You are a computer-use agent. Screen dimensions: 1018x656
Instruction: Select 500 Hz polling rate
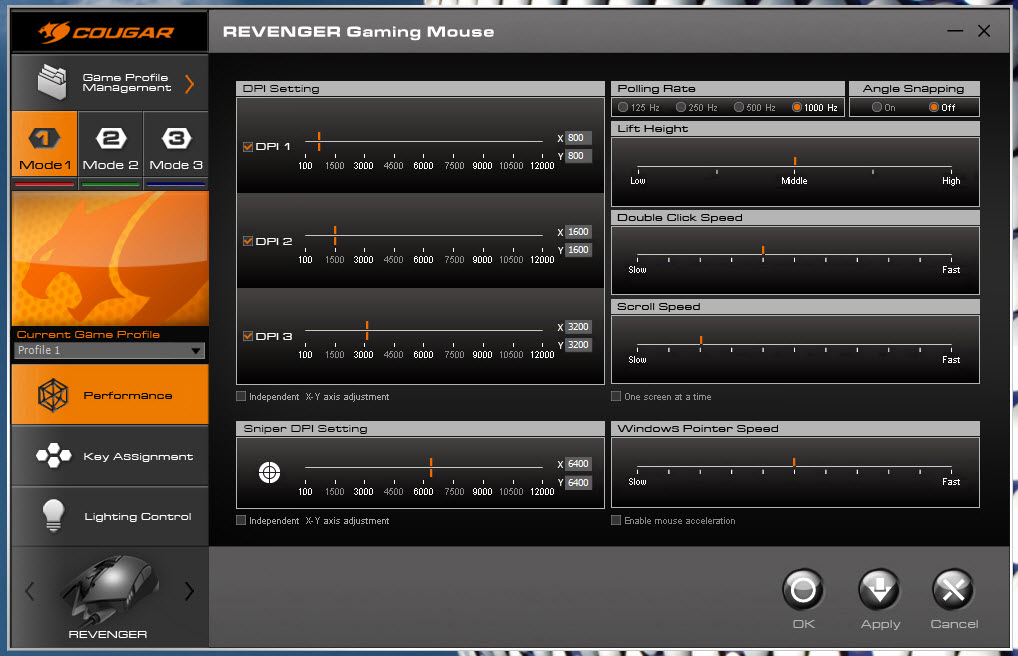coord(739,107)
